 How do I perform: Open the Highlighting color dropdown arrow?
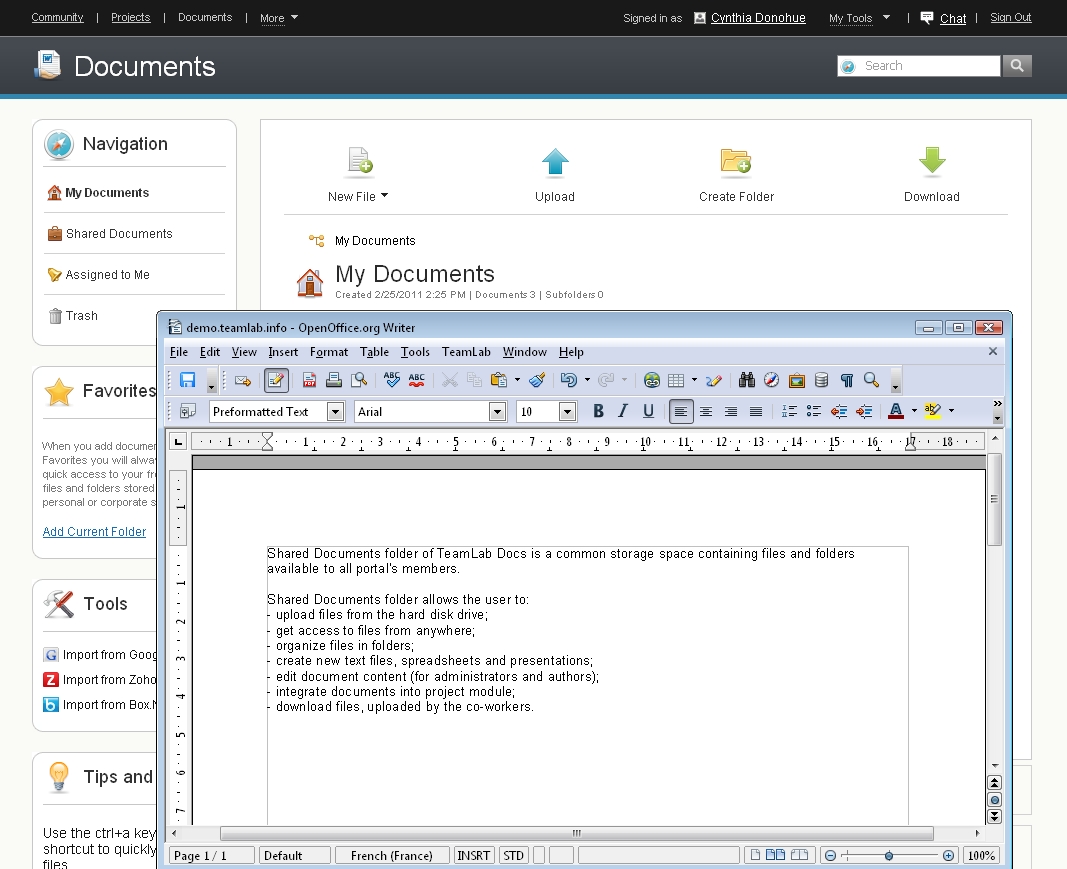tap(951, 411)
